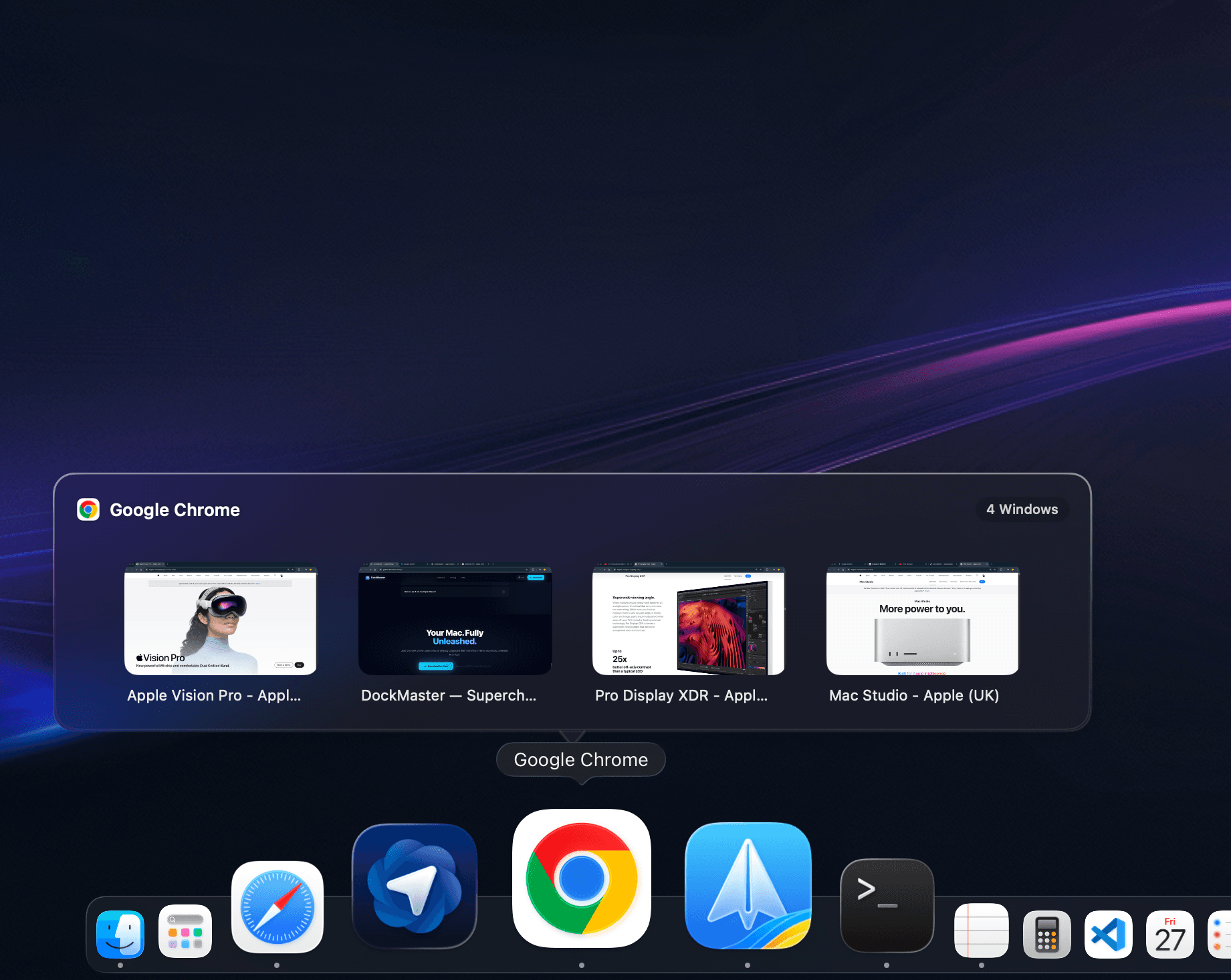Open the Calculator app in dock
1231x980 pixels.
pos(1046,934)
